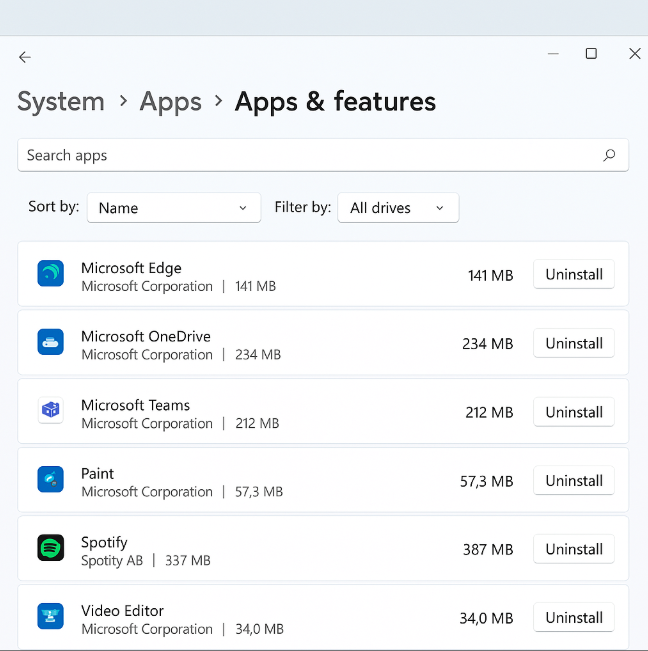Uninstall Microsoft OneDrive
This screenshot has height=651, width=648.
point(574,343)
